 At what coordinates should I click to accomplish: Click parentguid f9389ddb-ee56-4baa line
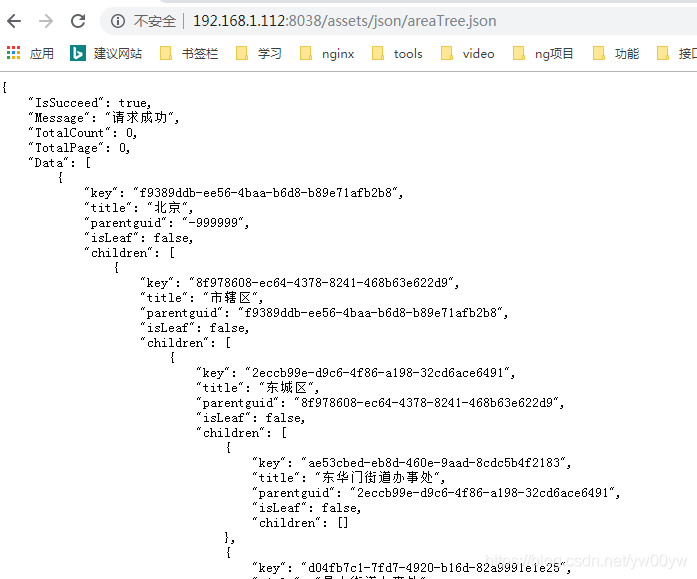pyautogui.click(x=324, y=312)
